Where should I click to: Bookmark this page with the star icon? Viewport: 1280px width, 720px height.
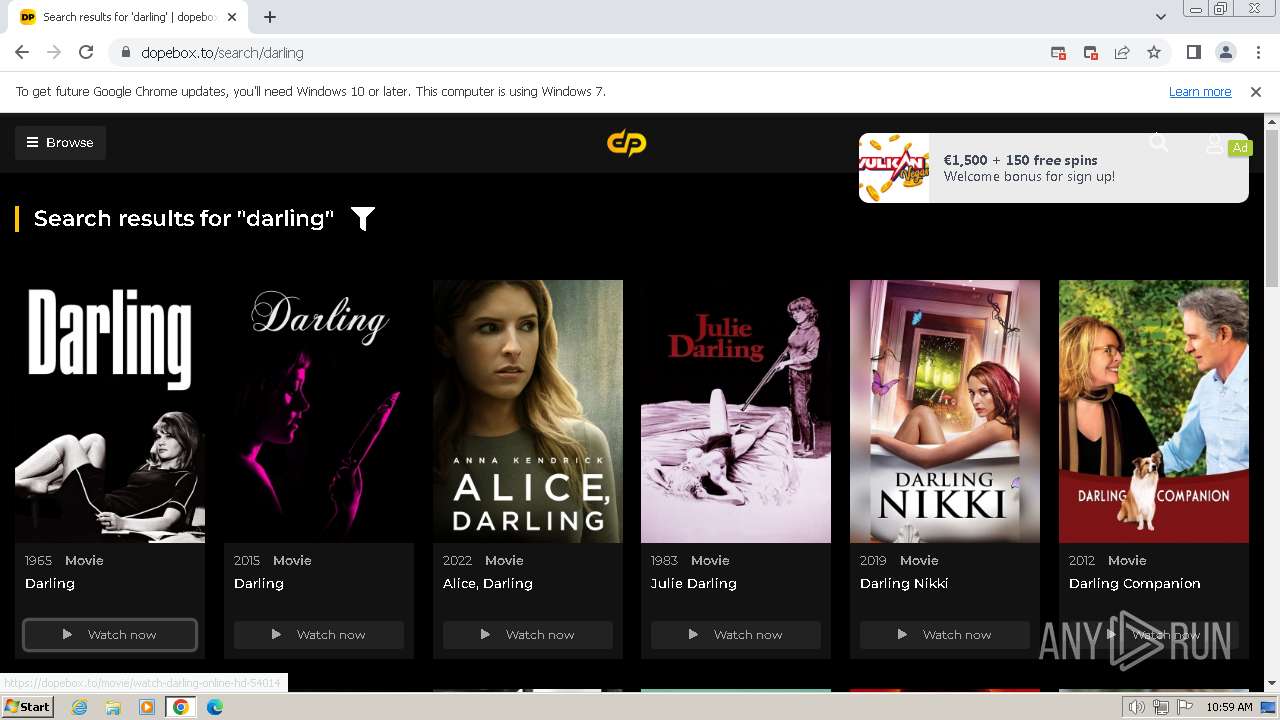tap(1154, 53)
